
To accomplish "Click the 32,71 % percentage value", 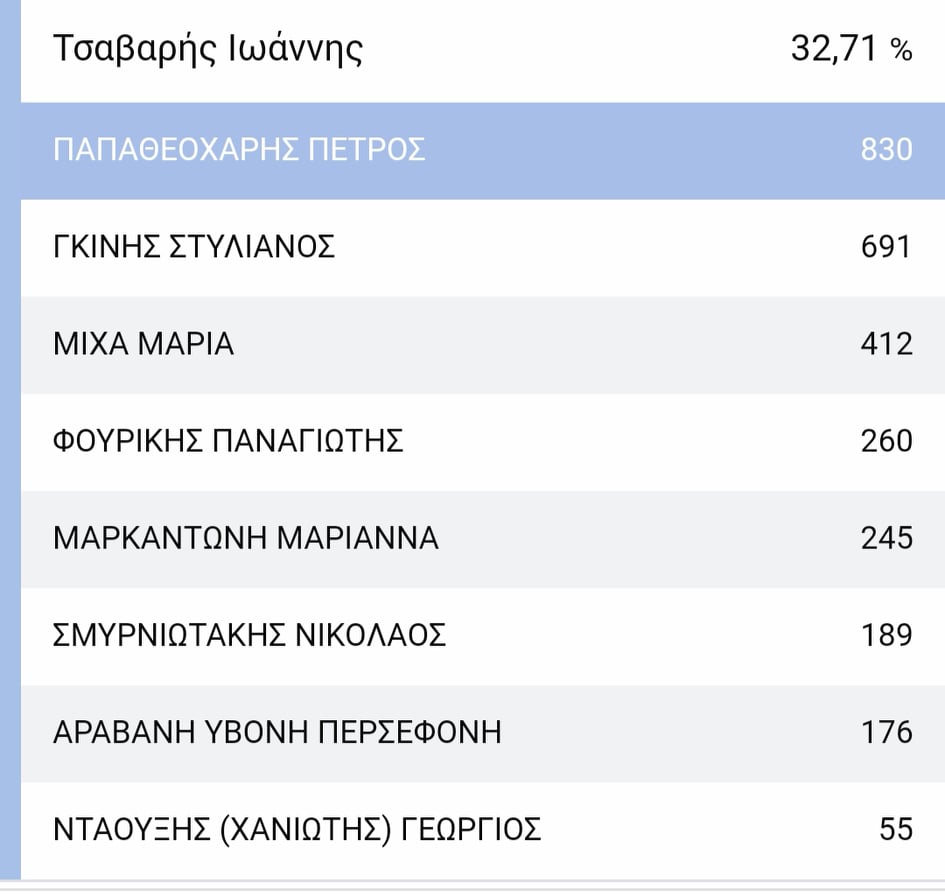I will (851, 46).
